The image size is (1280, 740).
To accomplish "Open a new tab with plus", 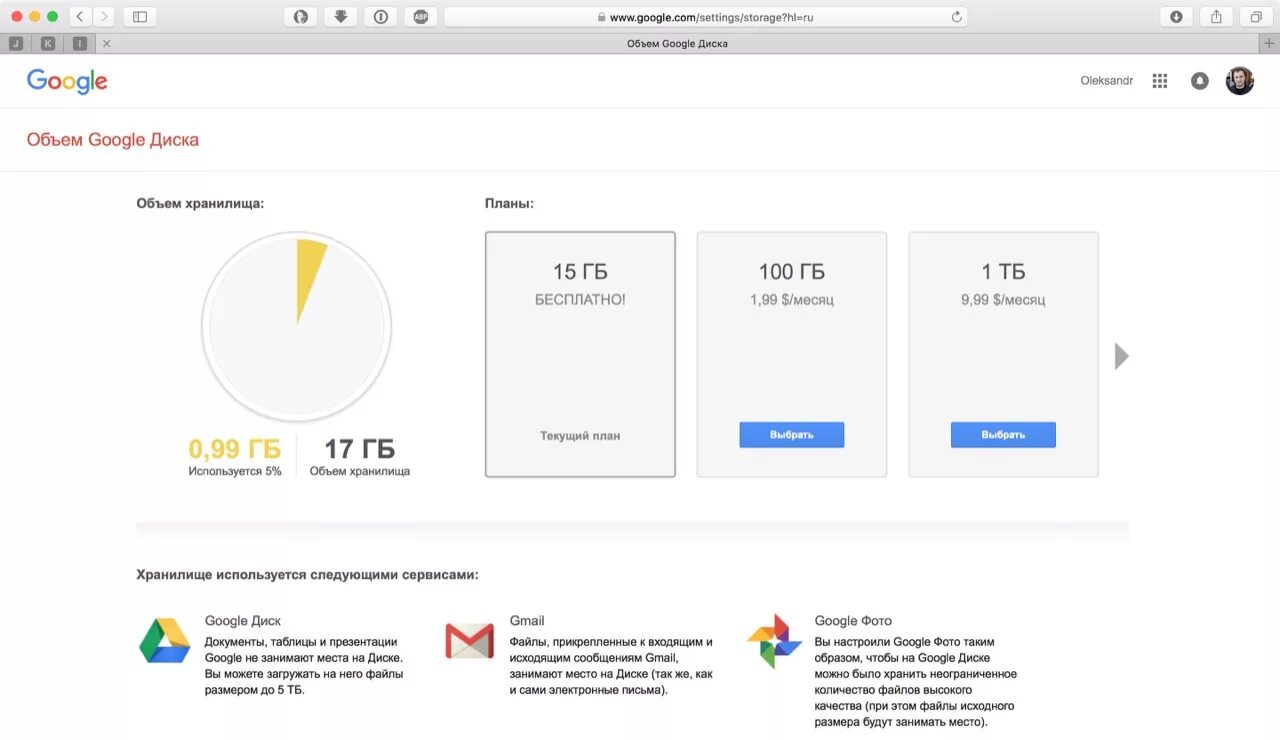I will tap(1269, 43).
